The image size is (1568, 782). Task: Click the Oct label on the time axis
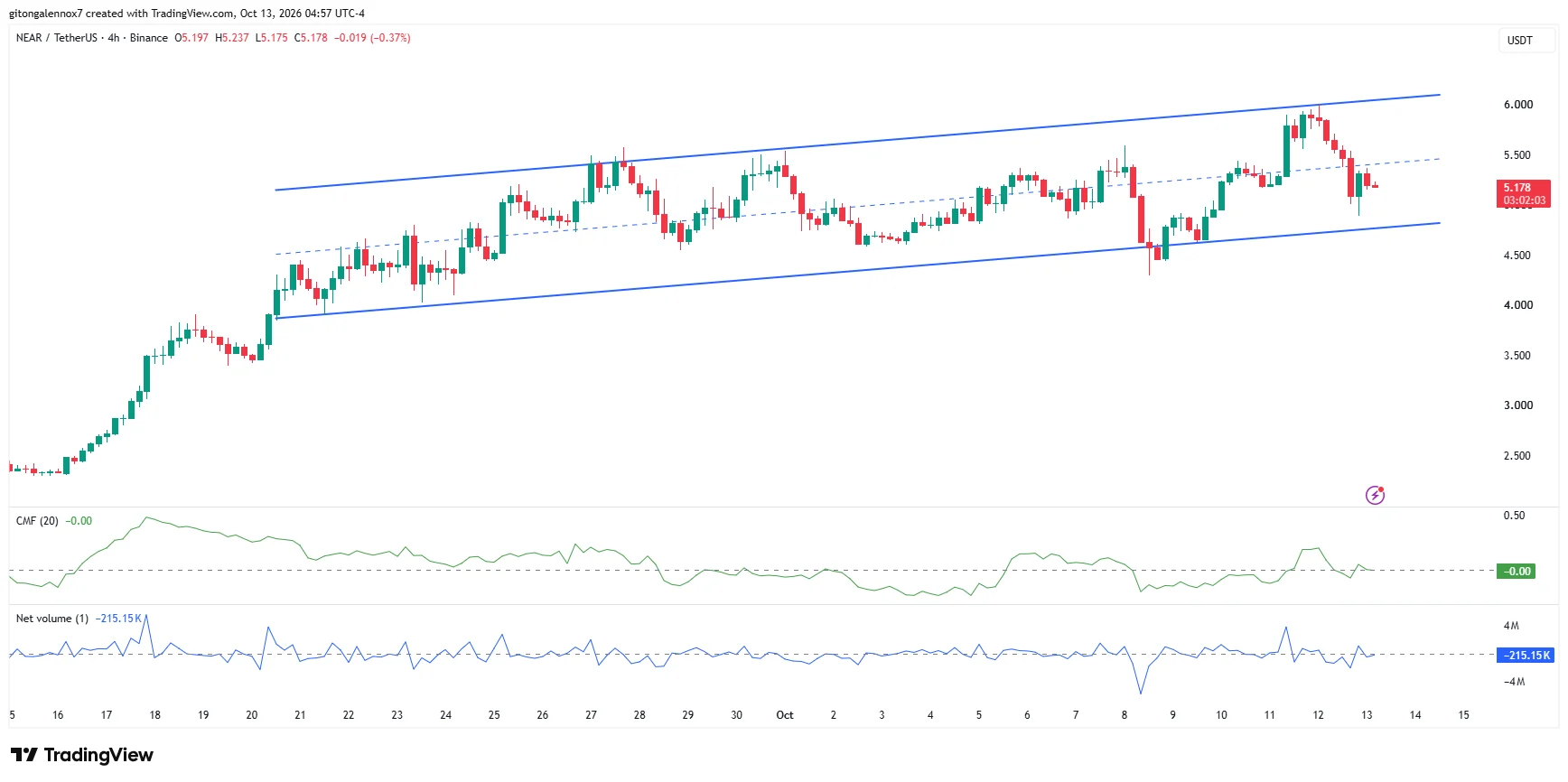(x=785, y=715)
